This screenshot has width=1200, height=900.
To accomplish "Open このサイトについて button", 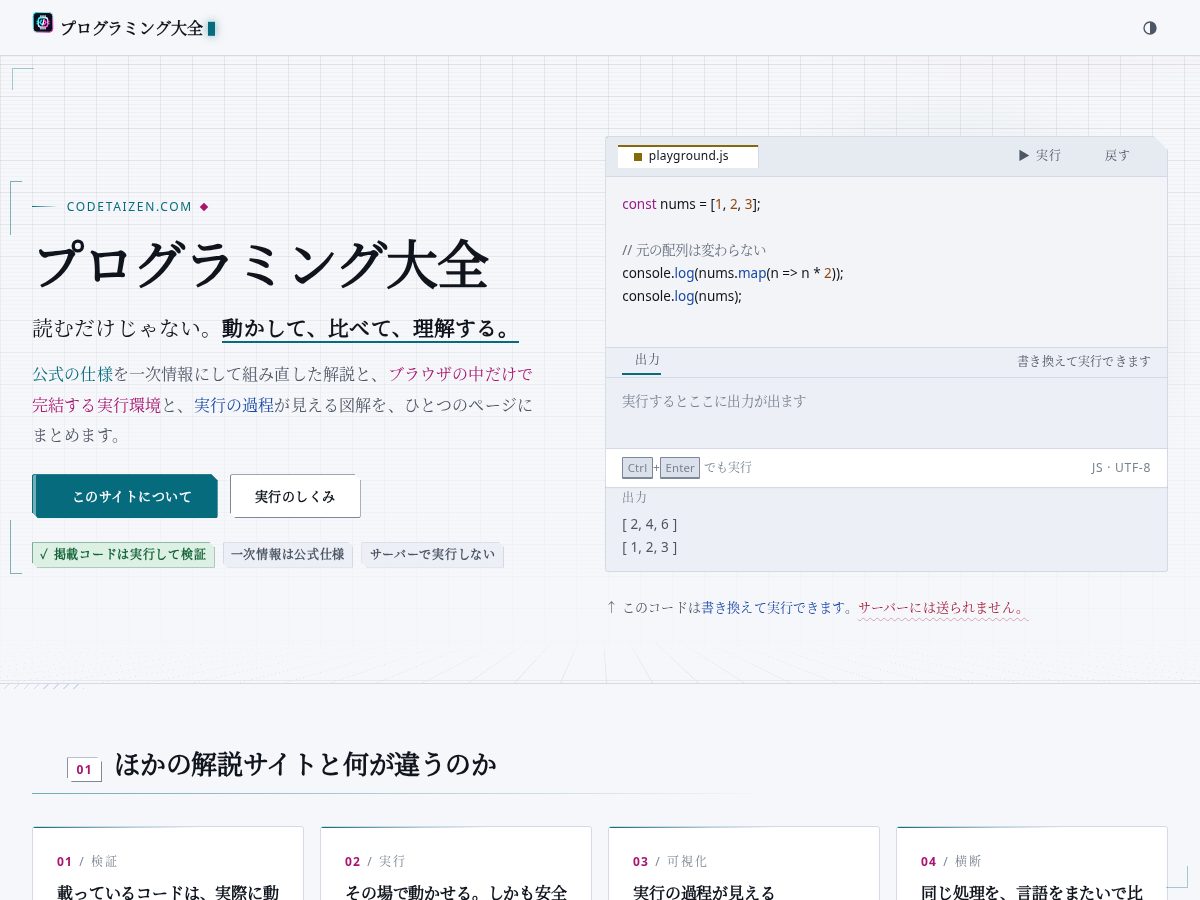I will click(x=125, y=496).
